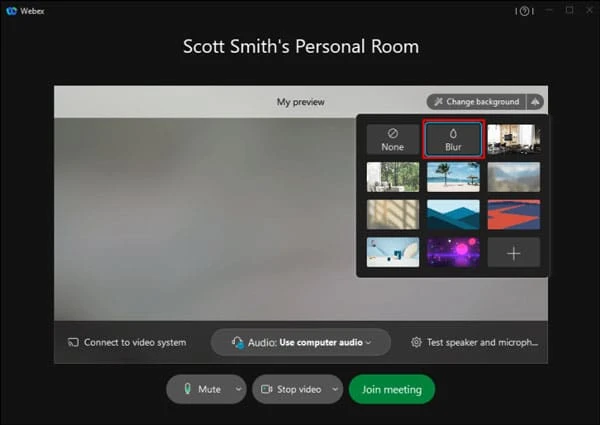Viewport: 600px width, 425px height.
Task: Click the cast icon beside Connect to video
Action: pyautogui.click(x=73, y=342)
